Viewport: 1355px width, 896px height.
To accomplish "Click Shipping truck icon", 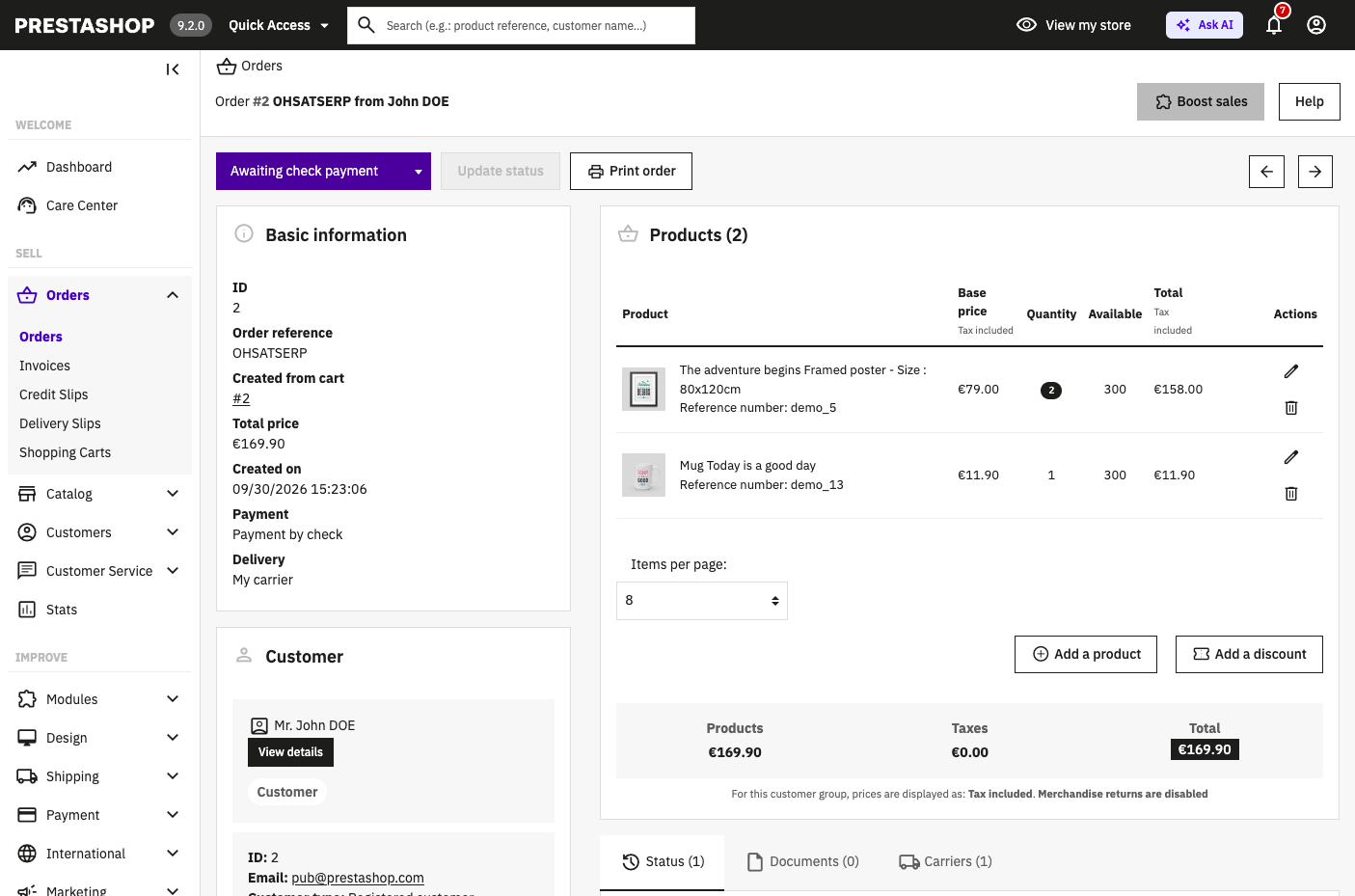I will click(27, 776).
